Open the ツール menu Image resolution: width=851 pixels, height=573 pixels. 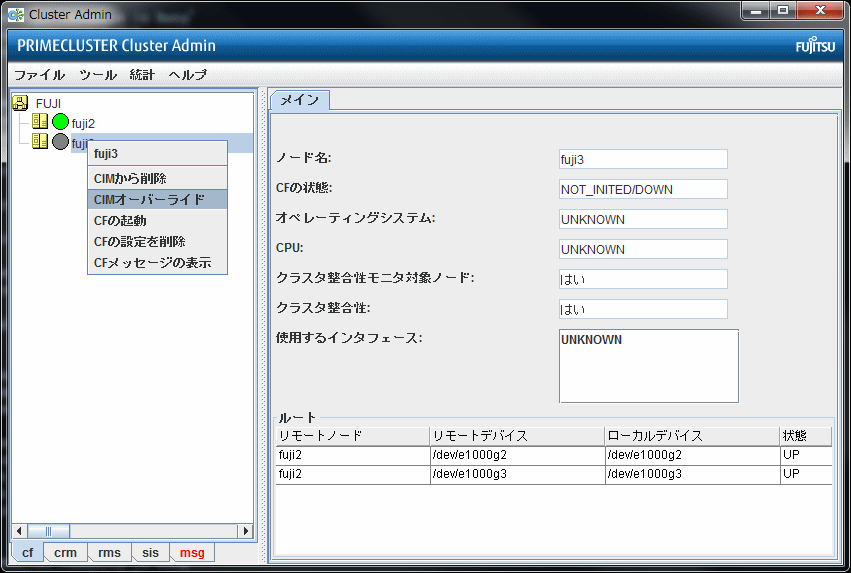(98, 75)
